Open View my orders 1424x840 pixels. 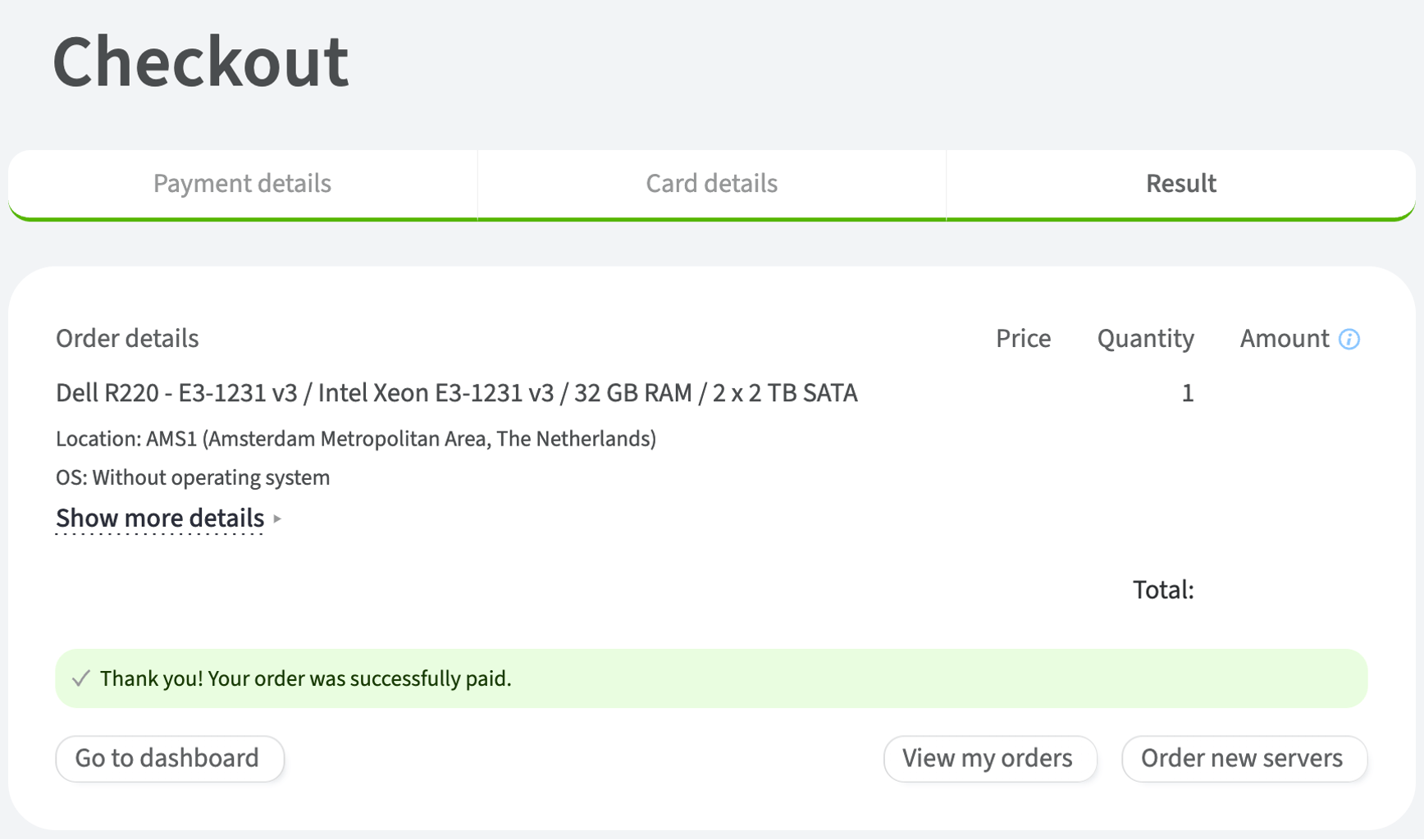click(990, 758)
